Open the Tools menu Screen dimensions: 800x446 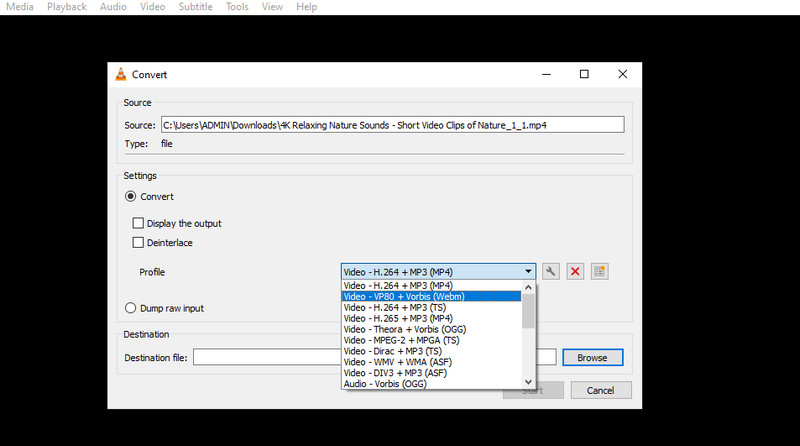[x=237, y=7]
